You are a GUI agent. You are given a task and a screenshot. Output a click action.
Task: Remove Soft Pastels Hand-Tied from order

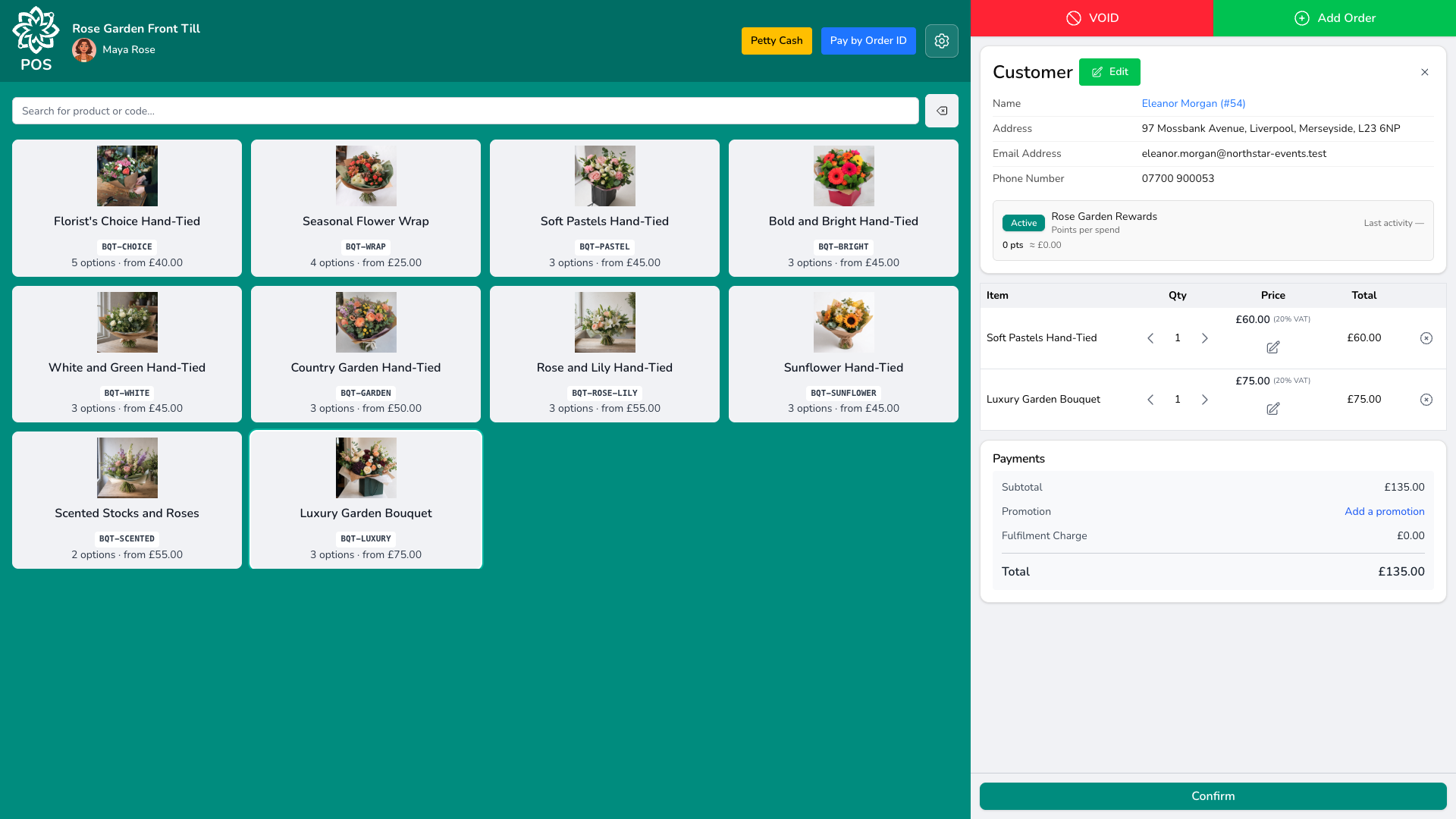coord(1426,338)
